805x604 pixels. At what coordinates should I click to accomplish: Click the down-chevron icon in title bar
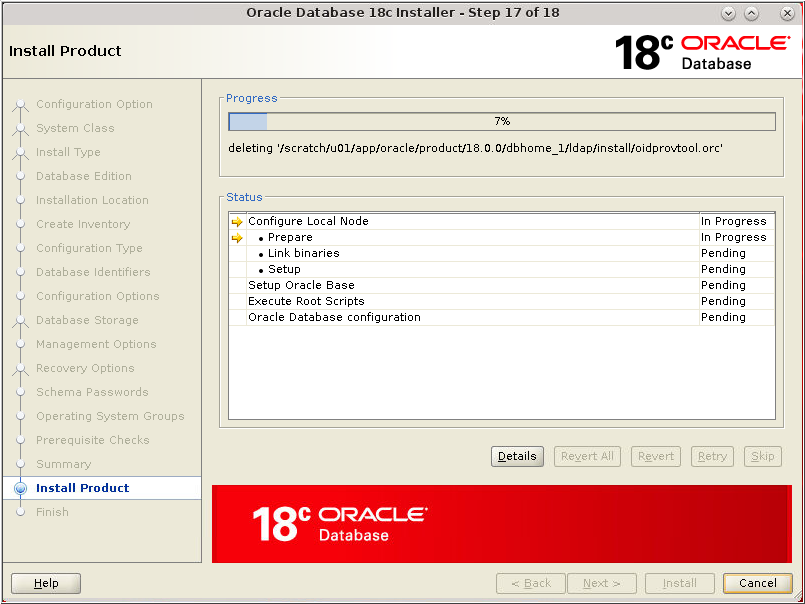coord(728,13)
